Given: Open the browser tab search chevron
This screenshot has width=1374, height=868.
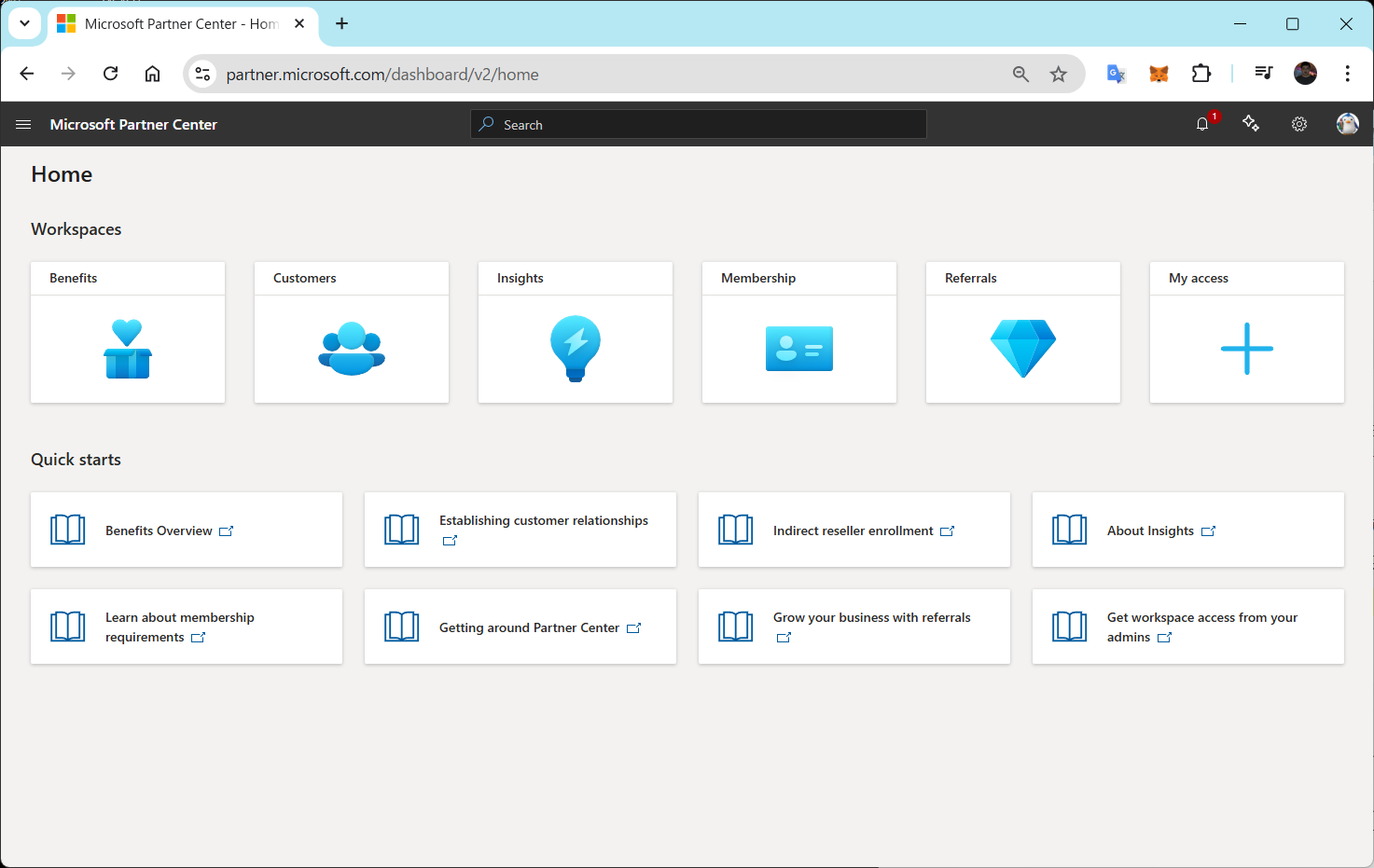Looking at the screenshot, I should [x=24, y=23].
